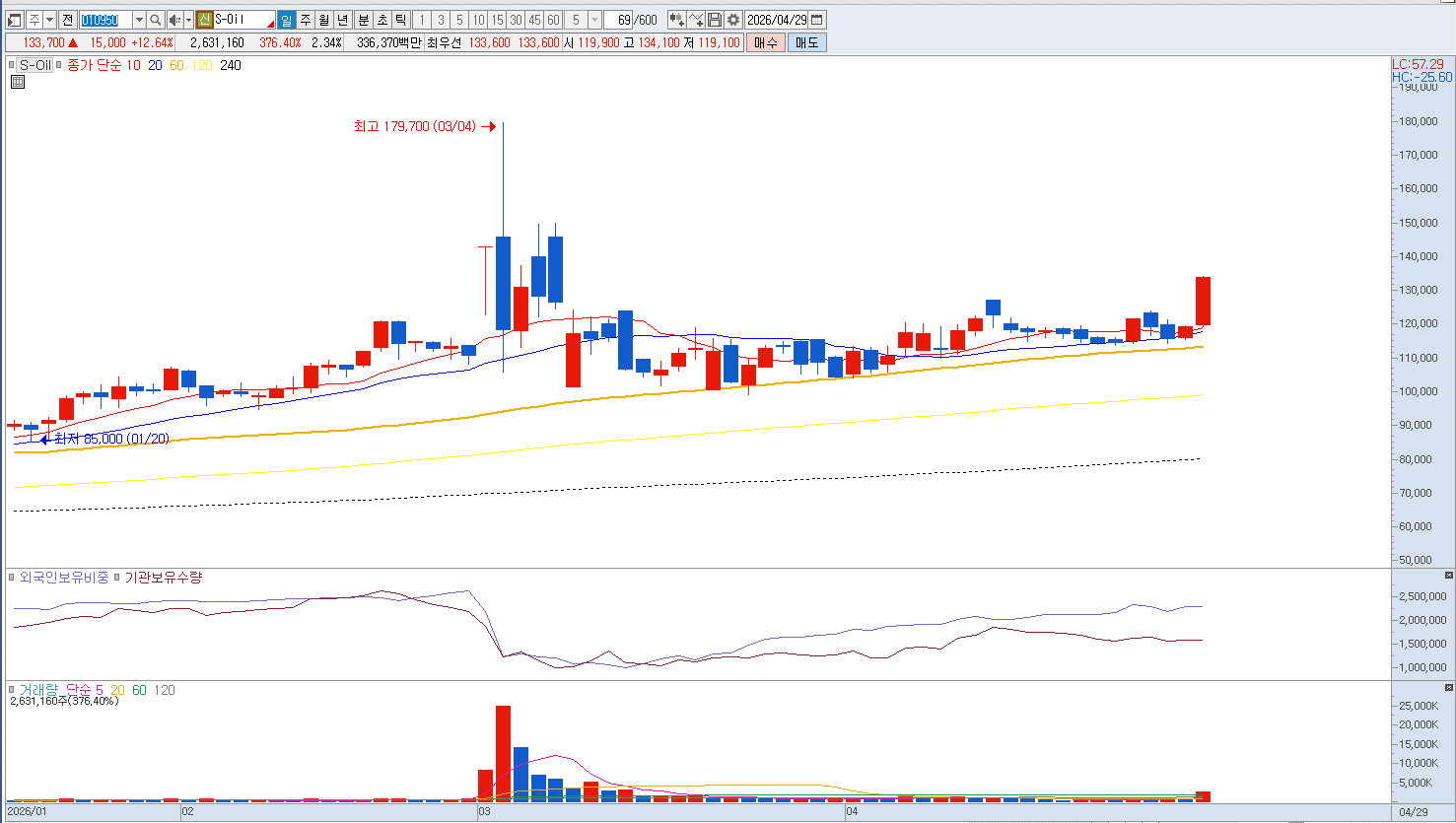Image resolution: width=1456 pixels, height=823 pixels.
Task: Click the candle count field showing 69
Action: click(x=619, y=20)
